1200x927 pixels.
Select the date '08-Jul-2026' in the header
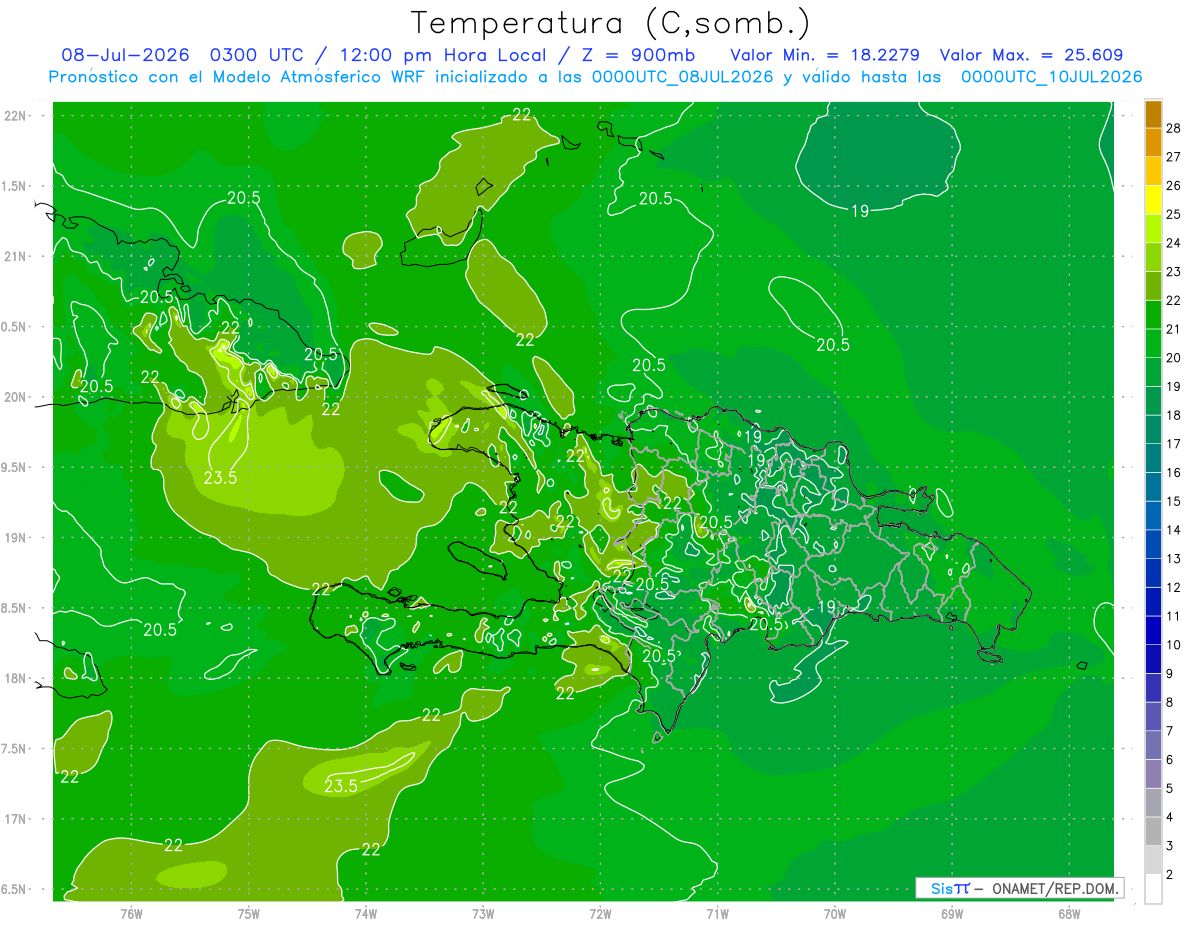[125, 55]
